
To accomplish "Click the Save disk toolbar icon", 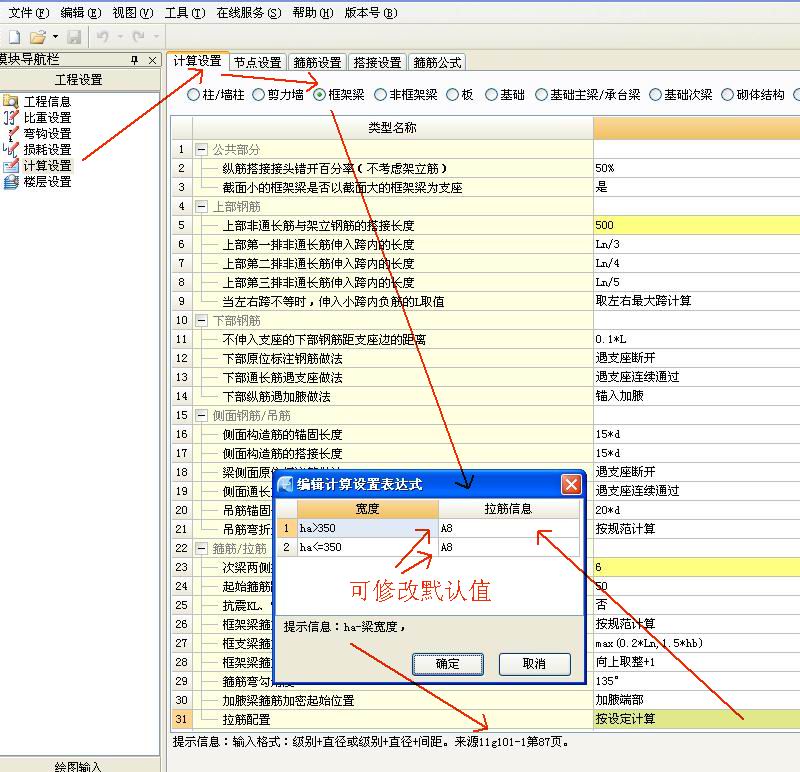I will click(74, 37).
